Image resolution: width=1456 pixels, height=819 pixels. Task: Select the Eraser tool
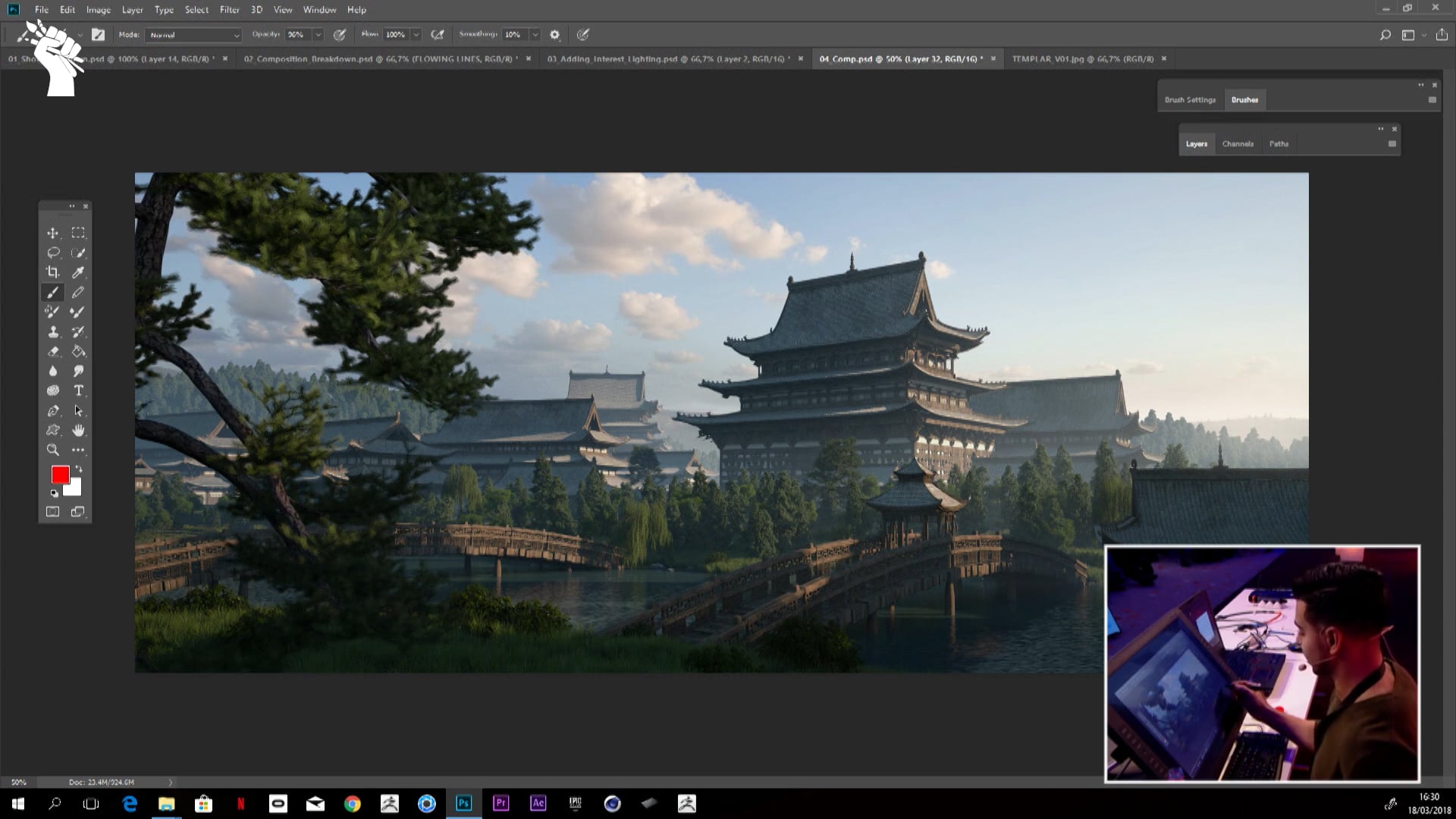pos(53,351)
